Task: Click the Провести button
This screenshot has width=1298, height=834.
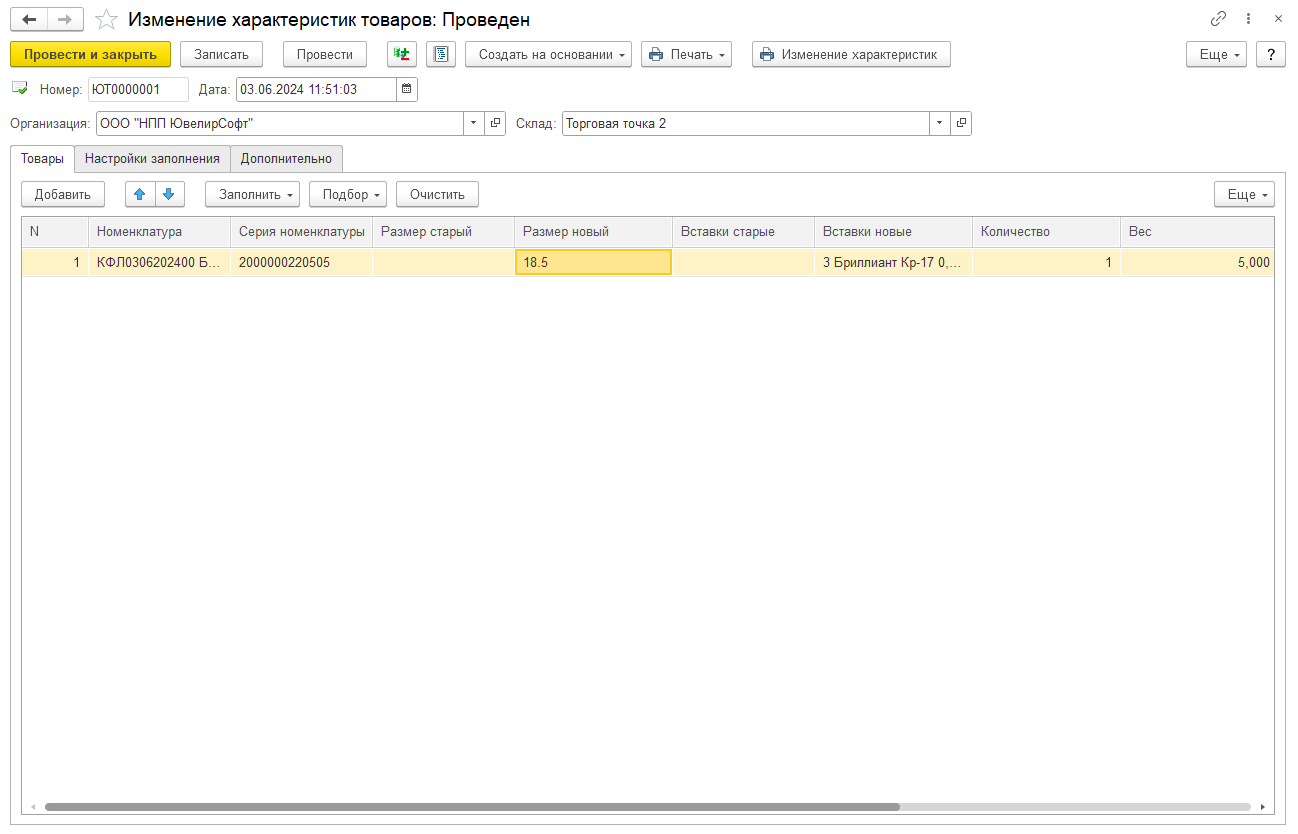Action: click(325, 54)
